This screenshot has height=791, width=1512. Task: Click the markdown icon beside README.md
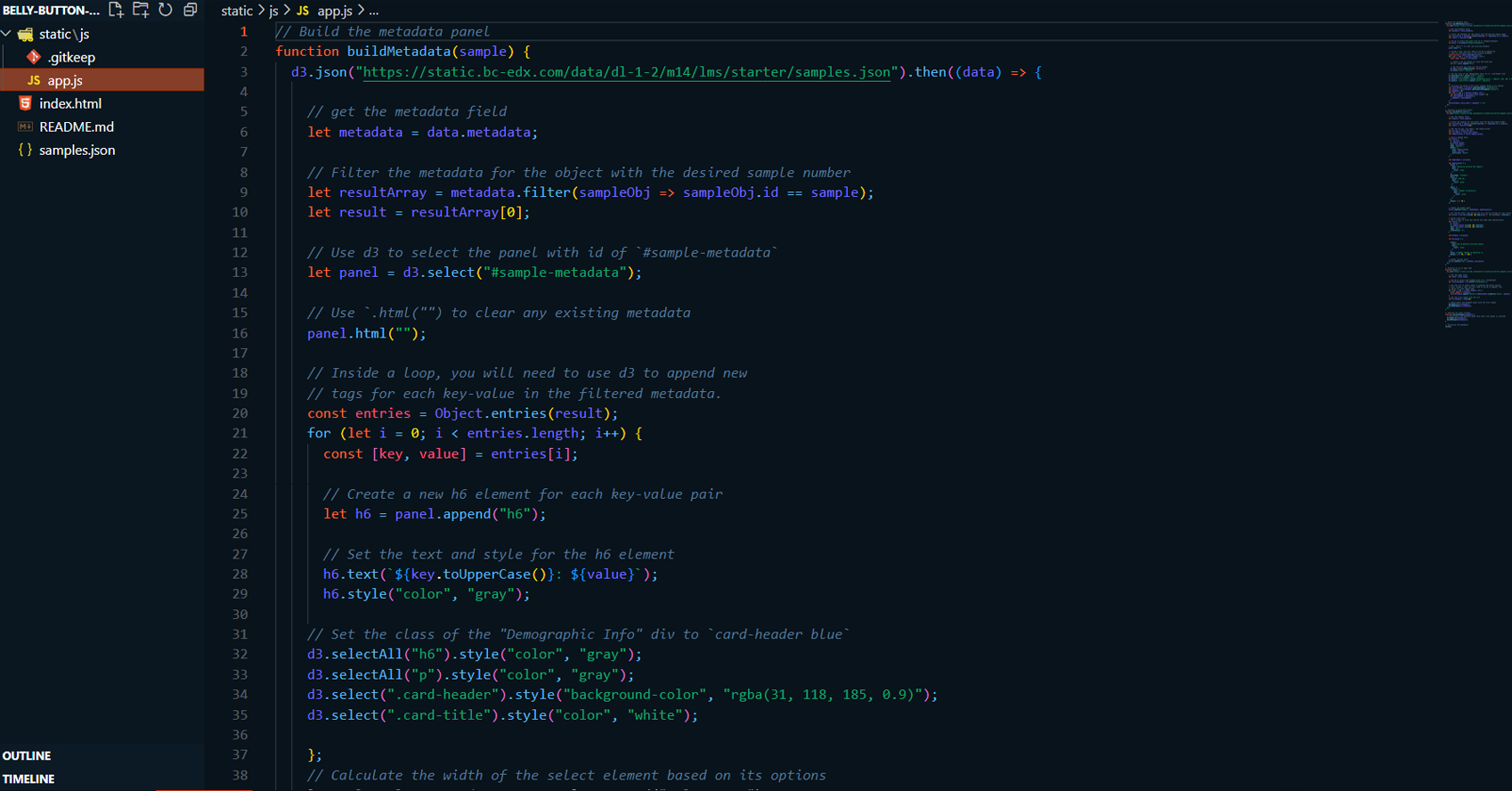(x=25, y=126)
